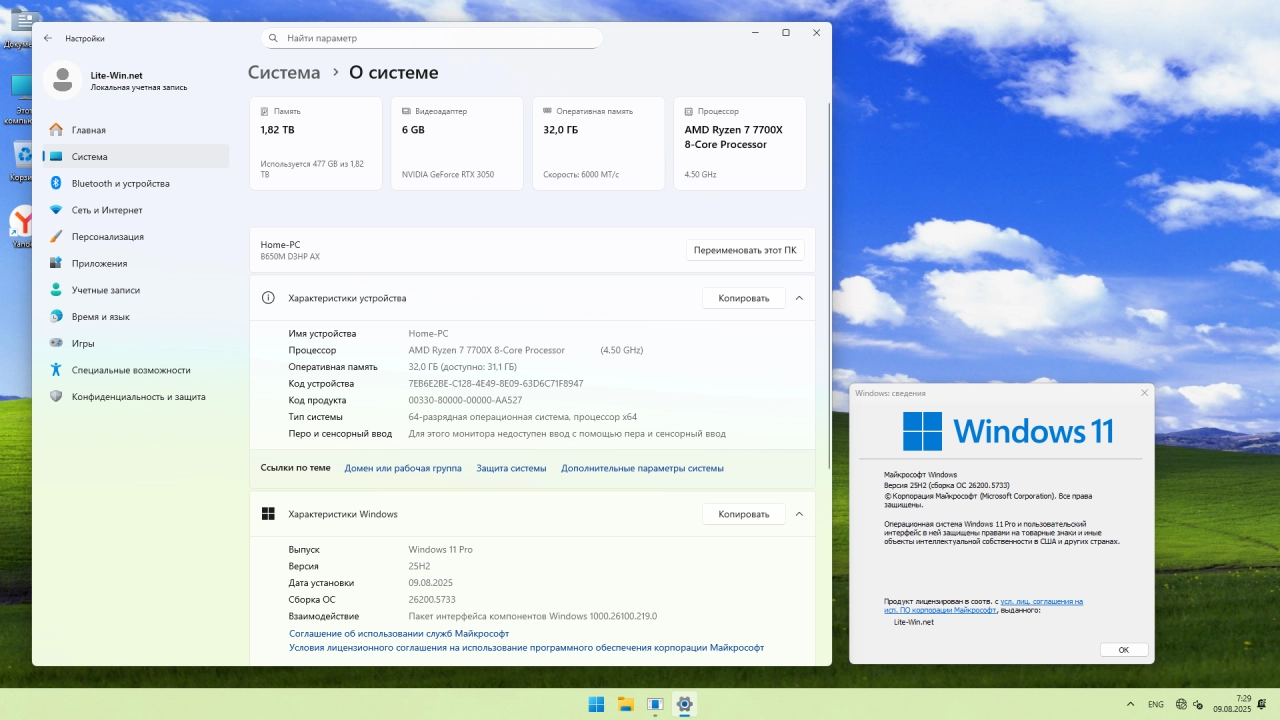Open the Видеоадаптер graphics card tile

(x=457, y=143)
